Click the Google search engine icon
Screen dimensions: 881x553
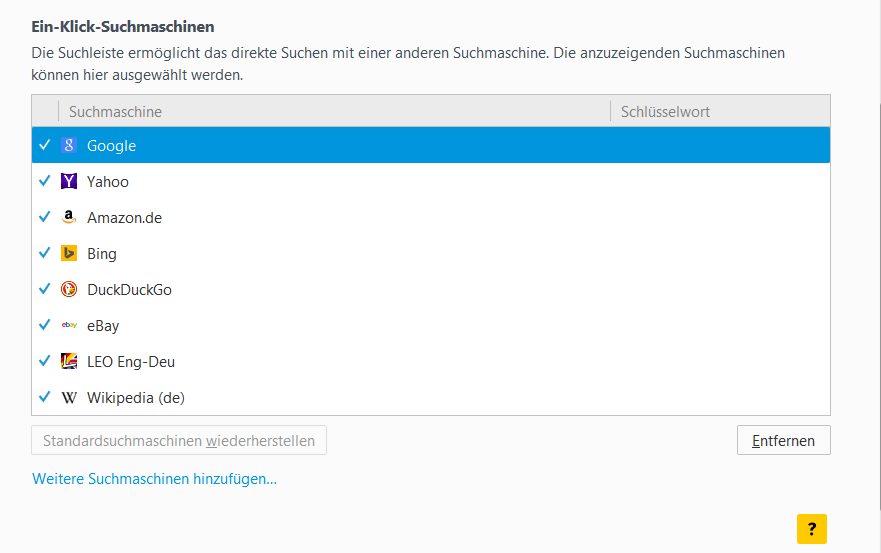coord(69,146)
